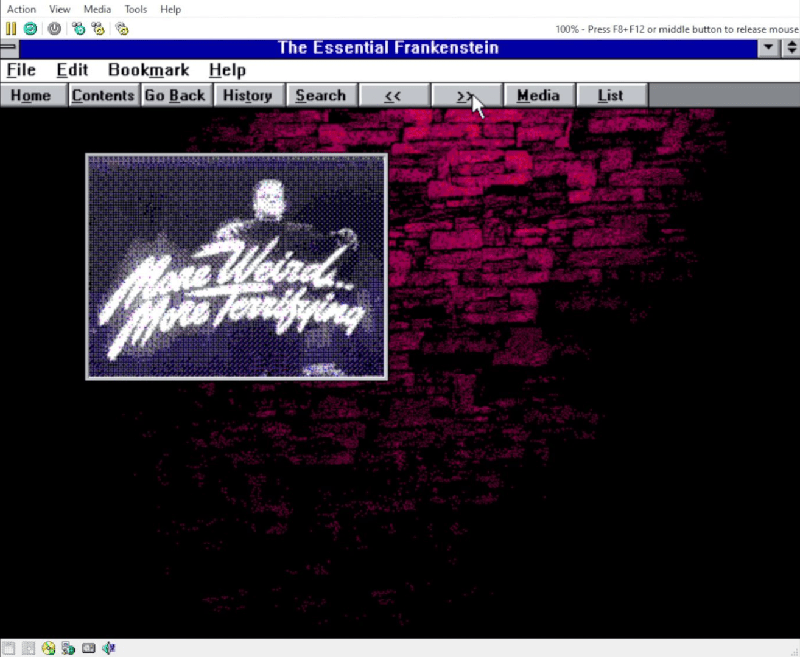Go to the Home screen button
The image size is (800, 657).
[34, 95]
